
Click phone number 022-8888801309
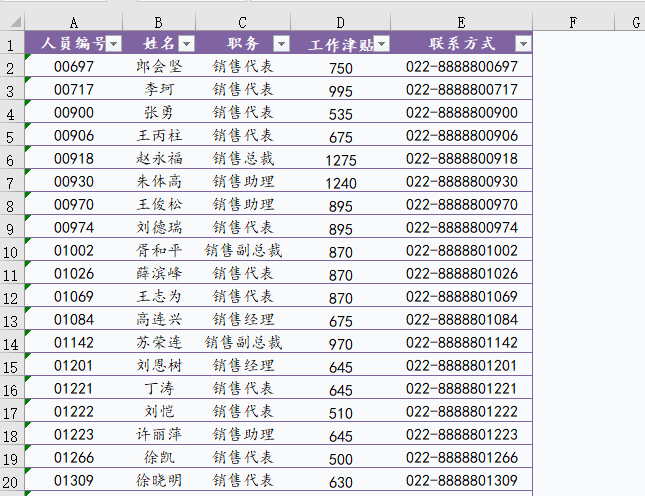(461, 480)
